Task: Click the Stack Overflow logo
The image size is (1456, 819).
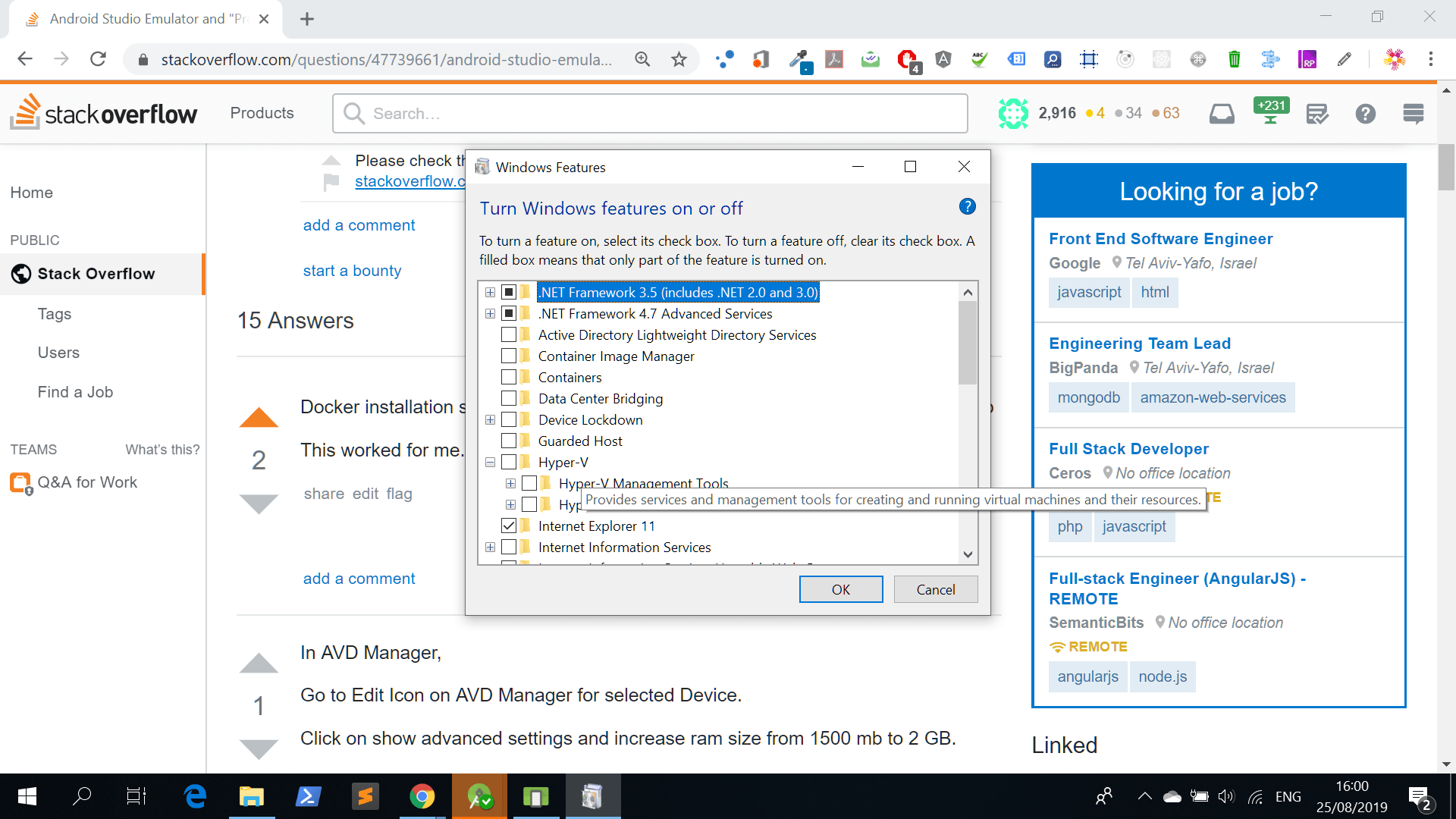Action: point(103,113)
